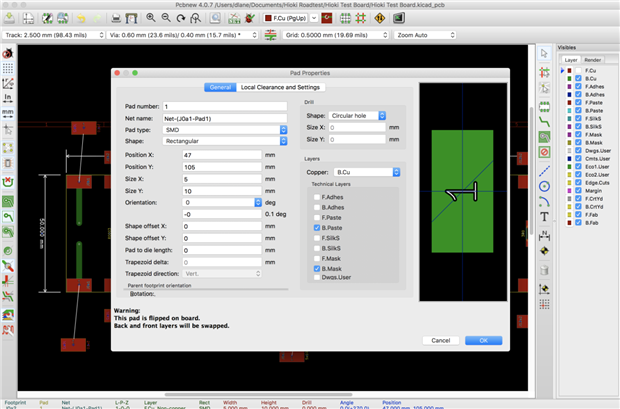Click the OK button

482,340
